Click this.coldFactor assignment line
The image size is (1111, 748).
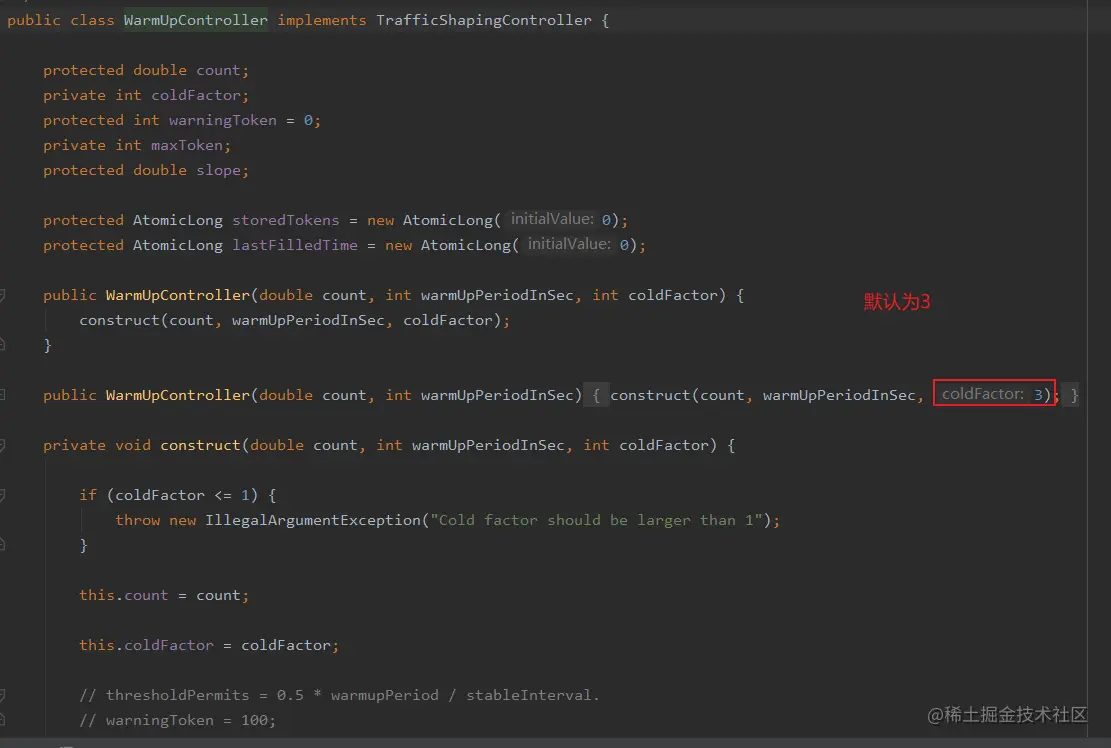click(x=209, y=645)
